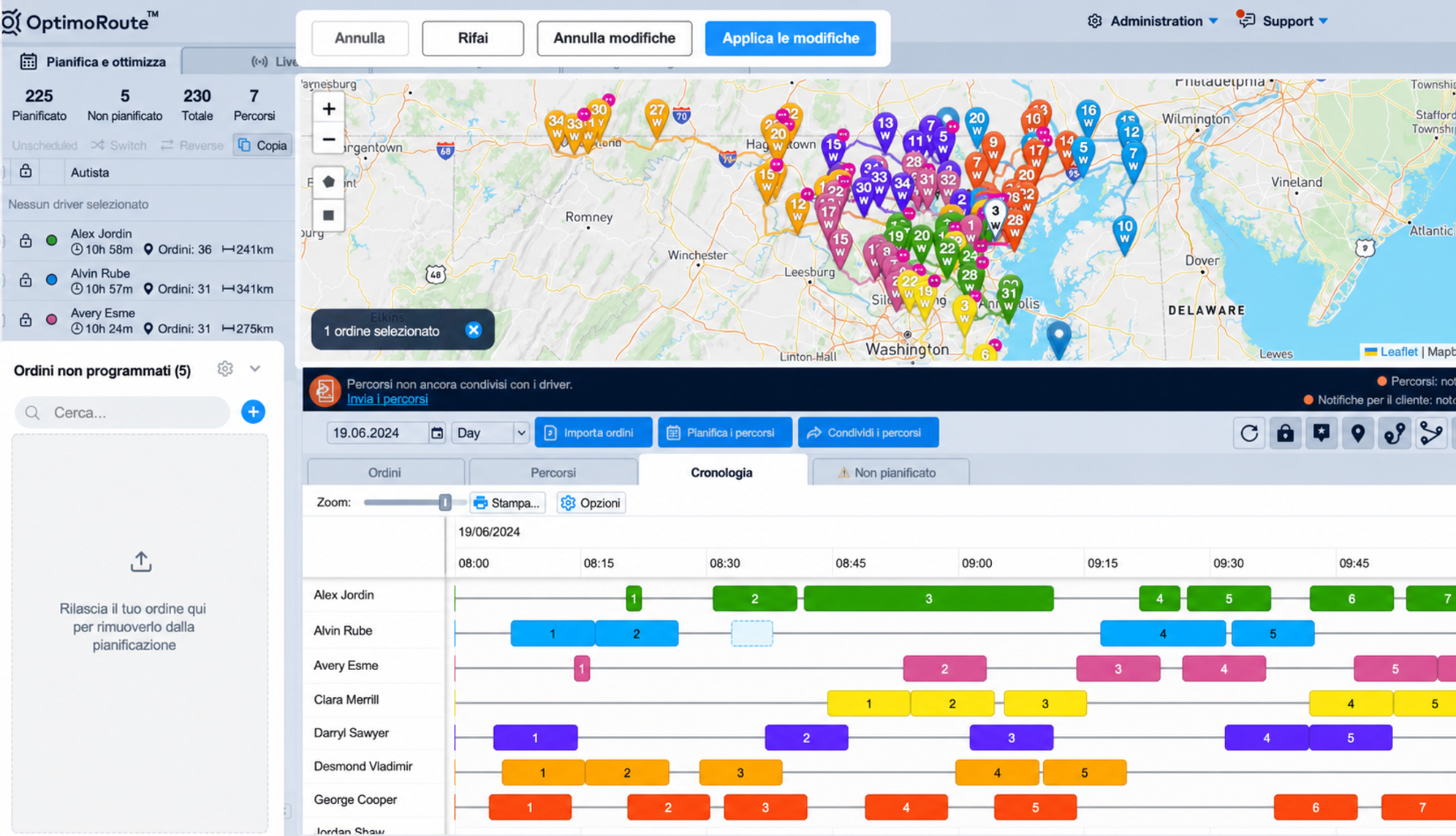Viewport: 1456px width, 836px height.
Task: Adjust the timeline Zoom slider
Action: pos(444,502)
